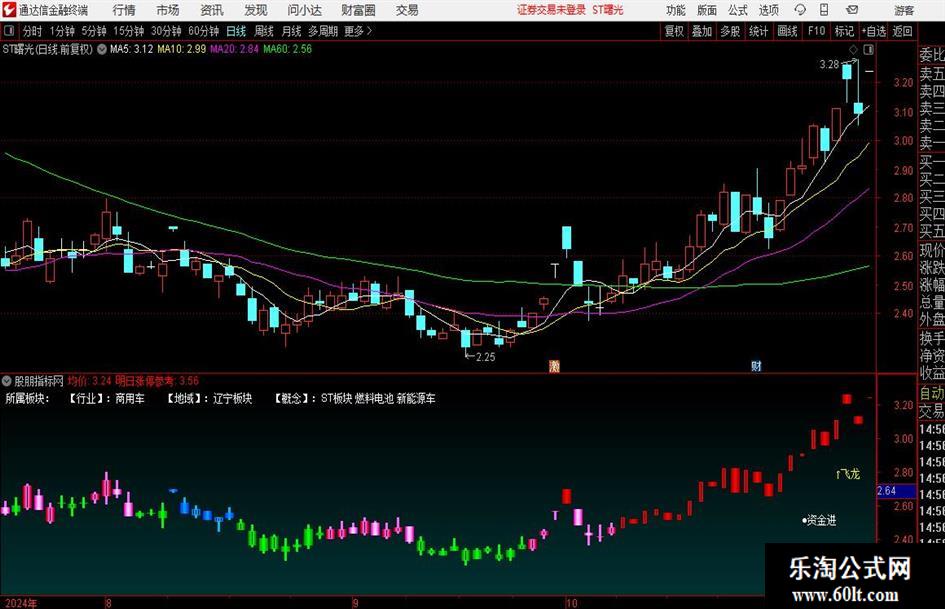Click the diamond icon above the chart

click(x=853, y=49)
